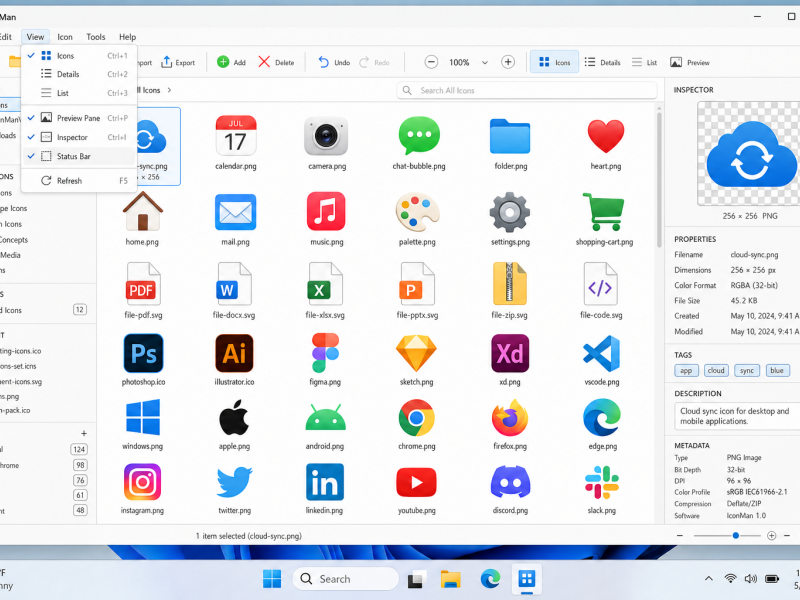This screenshot has width=800, height=600.
Task: Click Refresh in the View menu
Action: click(80, 181)
